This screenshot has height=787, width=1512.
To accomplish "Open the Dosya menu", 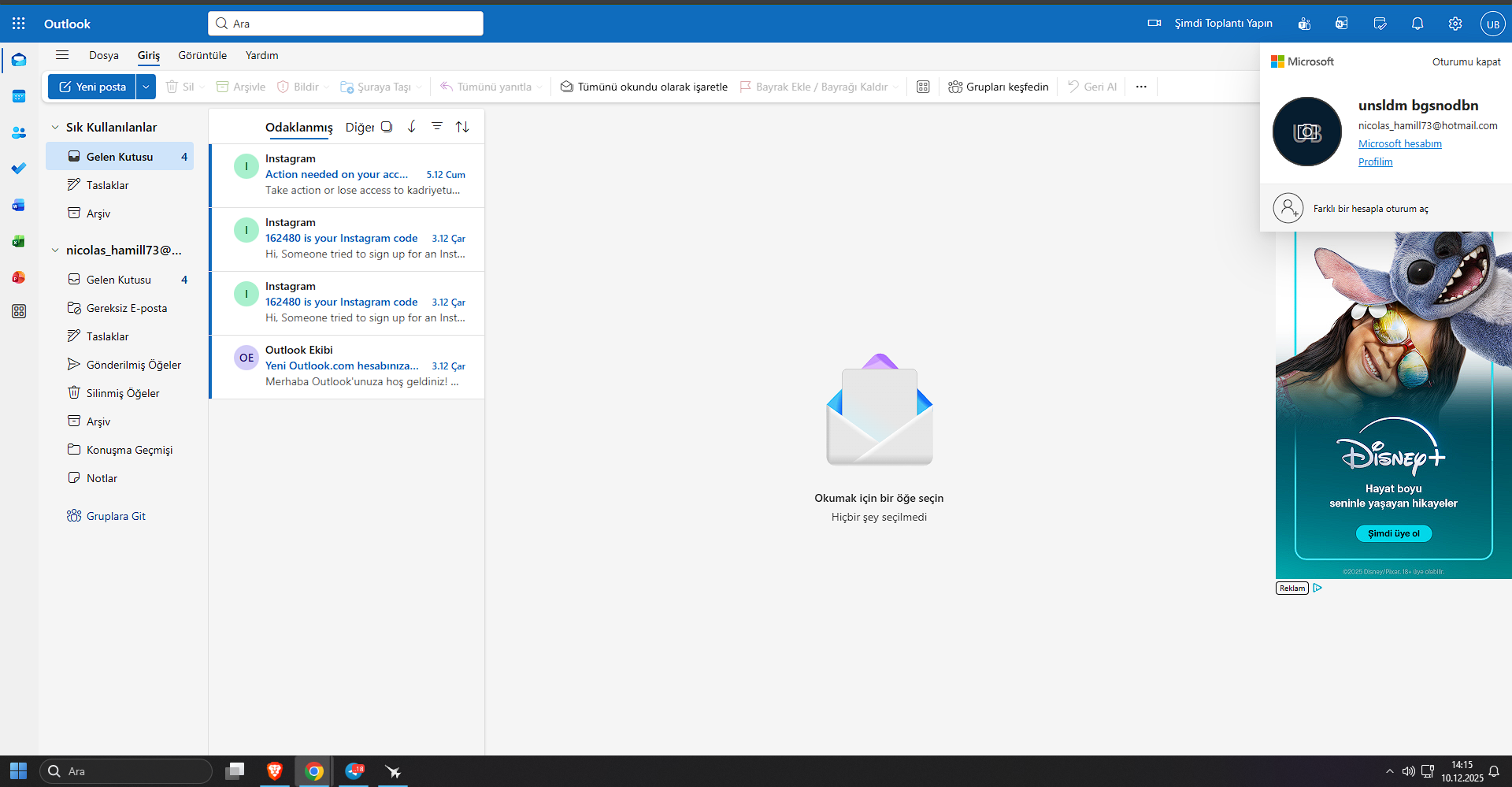I will (104, 55).
